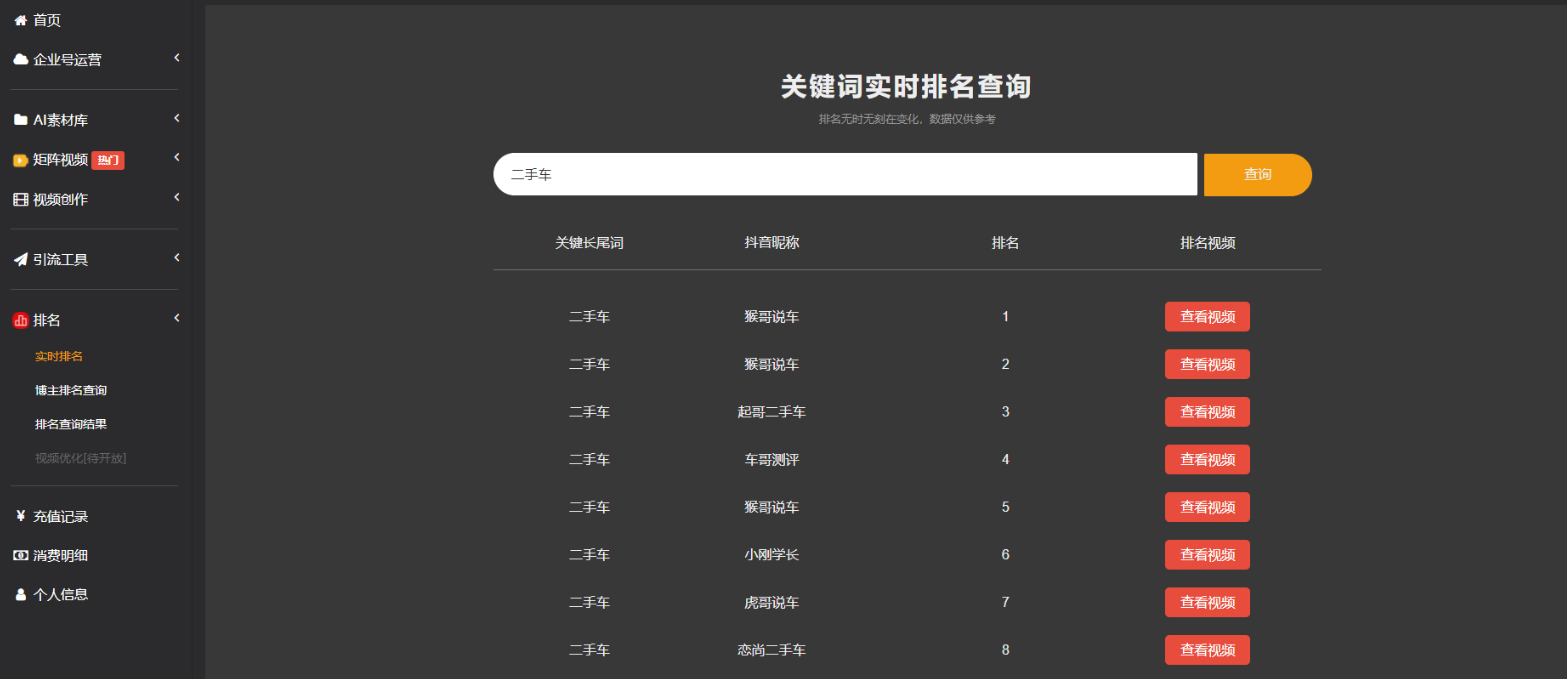
Task: View video for 虎哥说车 rank 7
Action: pyautogui.click(x=1207, y=603)
